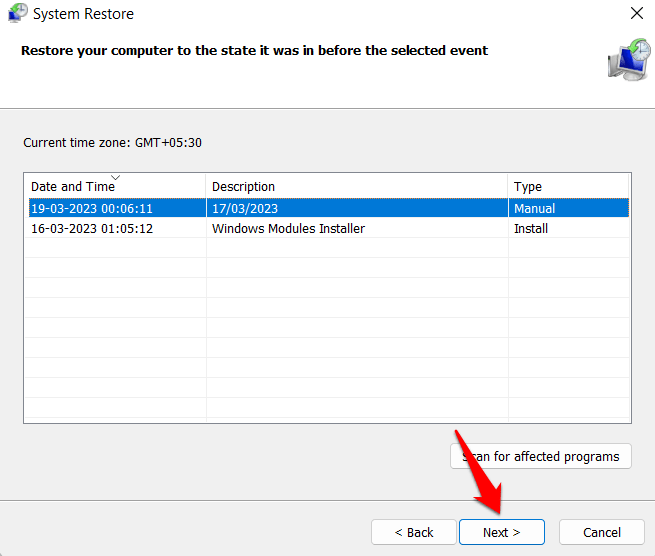This screenshot has width=655, height=556.
Task: Sort restore points by Type column
Action: coord(527,187)
